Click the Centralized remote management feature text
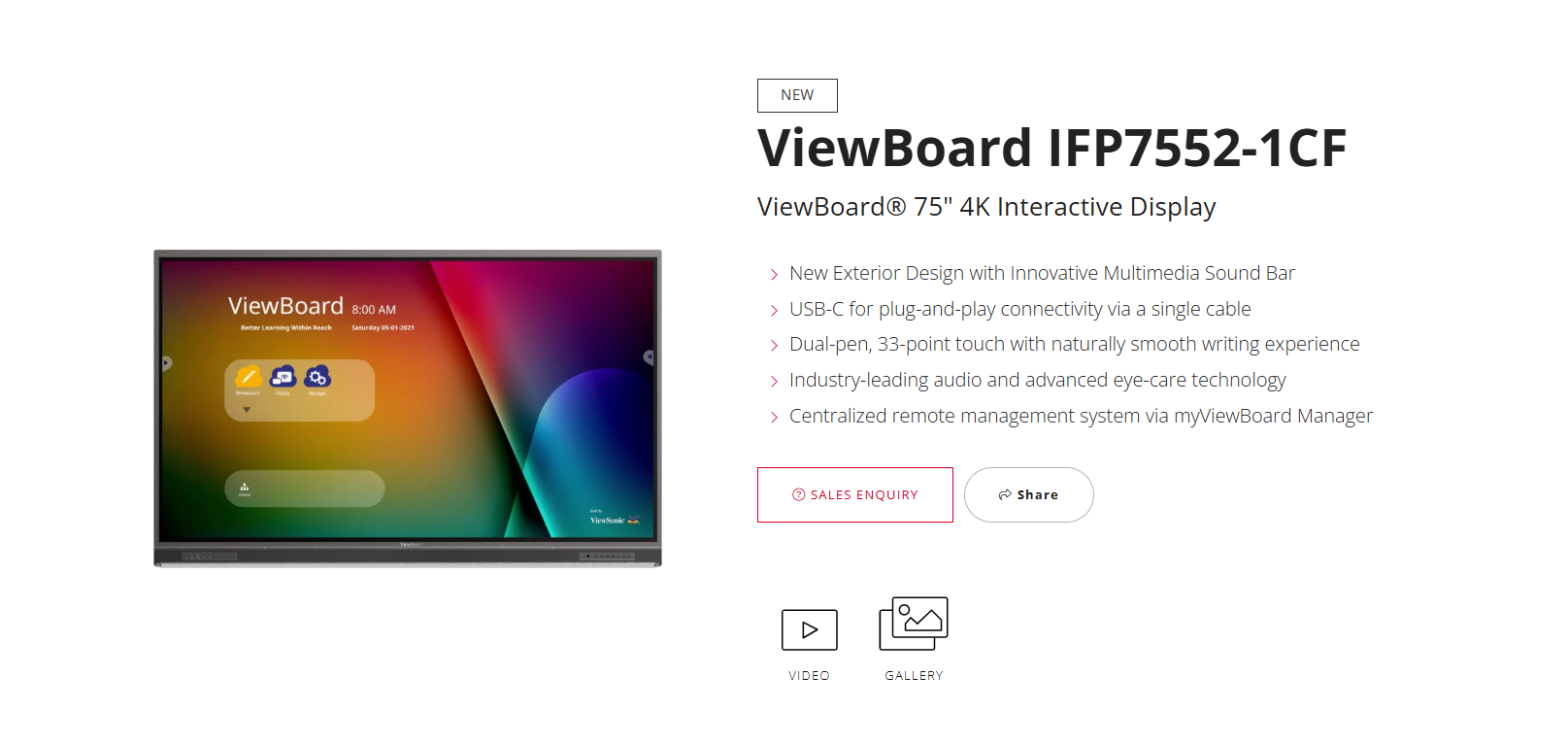This screenshot has width=1568, height=744. [x=1081, y=416]
